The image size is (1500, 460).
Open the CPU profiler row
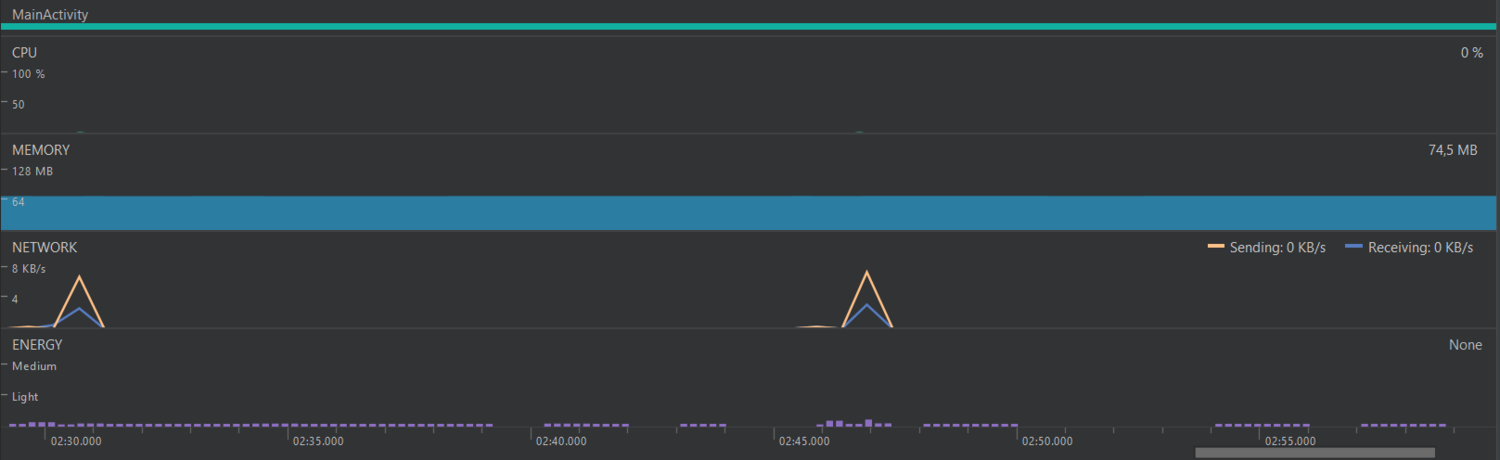point(24,52)
